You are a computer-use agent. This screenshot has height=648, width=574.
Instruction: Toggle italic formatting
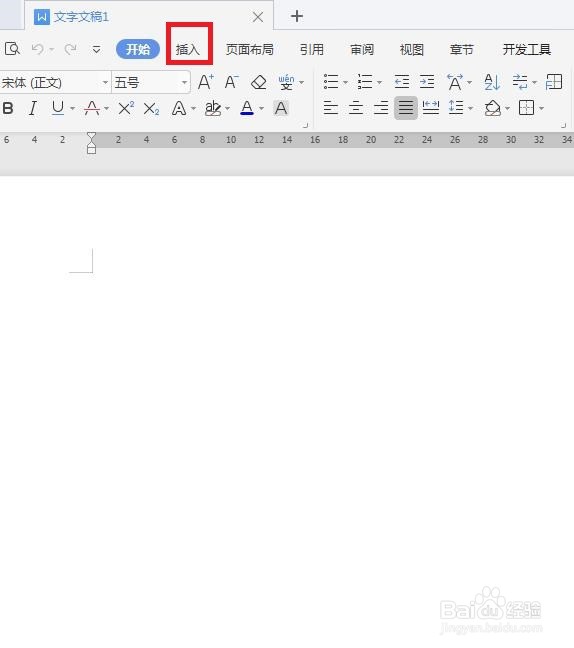pyautogui.click(x=33, y=108)
